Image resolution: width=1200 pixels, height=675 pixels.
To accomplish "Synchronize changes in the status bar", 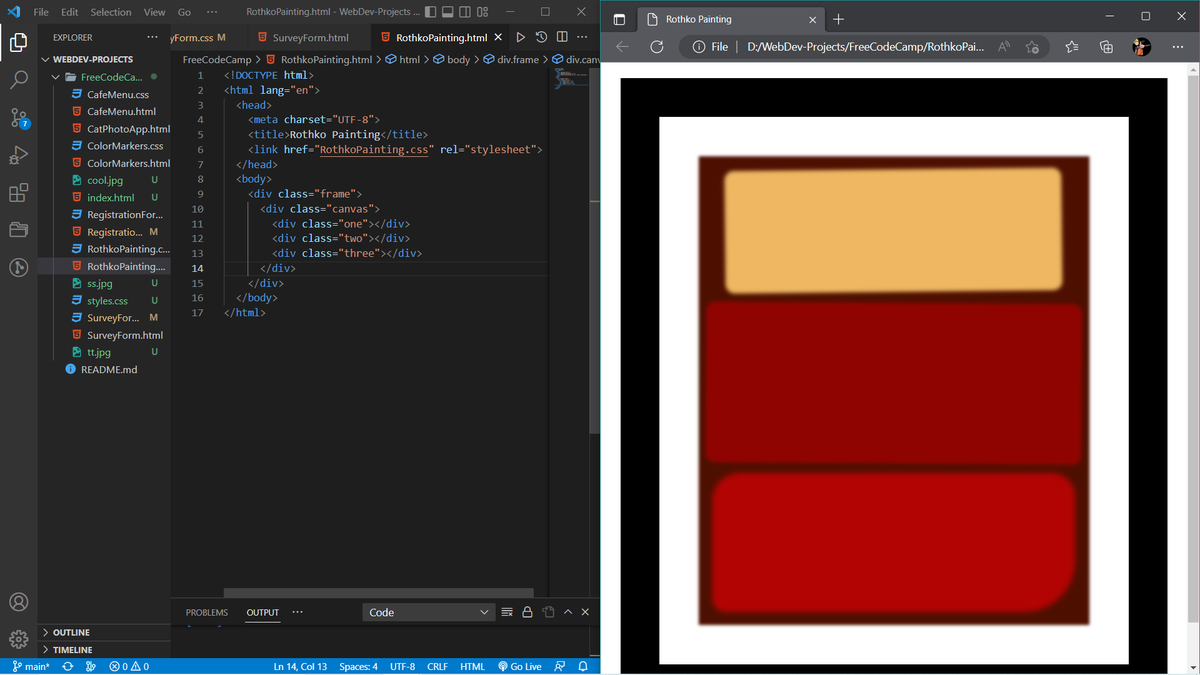I will point(68,666).
